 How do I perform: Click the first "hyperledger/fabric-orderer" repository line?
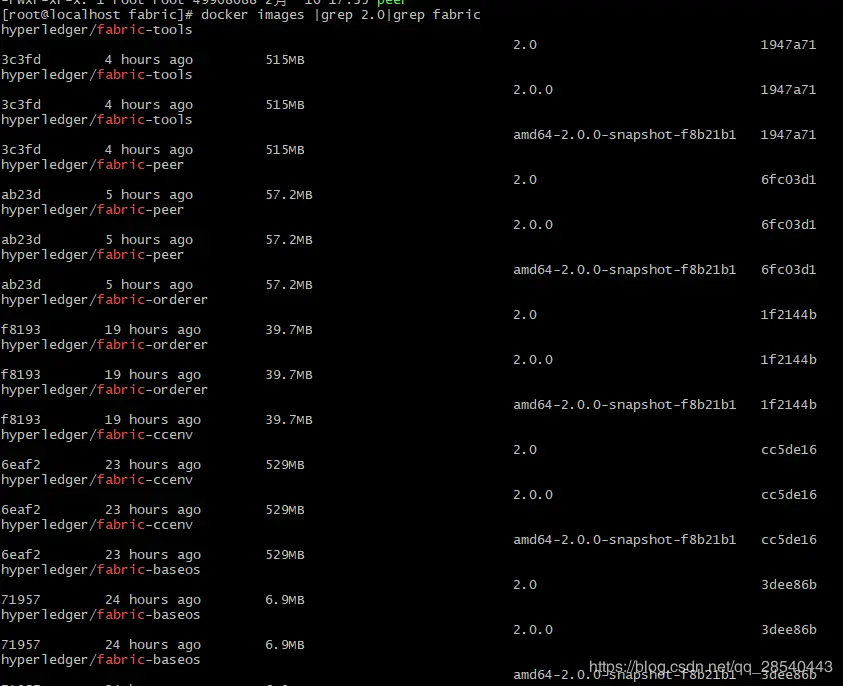(104, 300)
